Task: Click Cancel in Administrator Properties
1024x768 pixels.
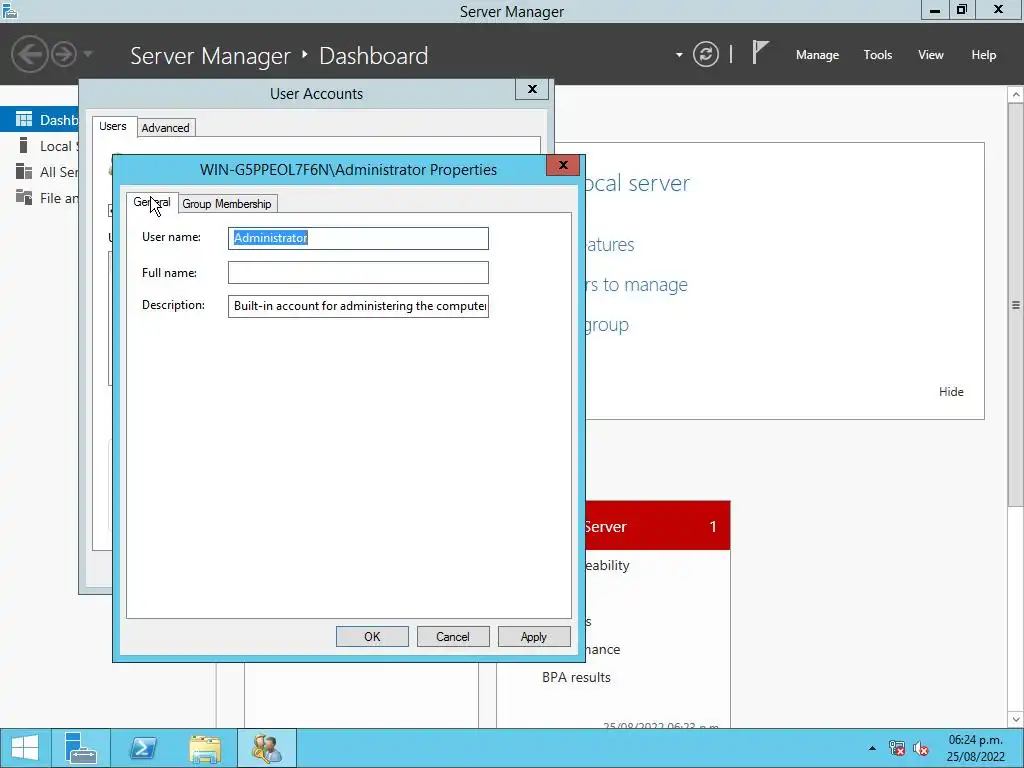Action: point(453,637)
